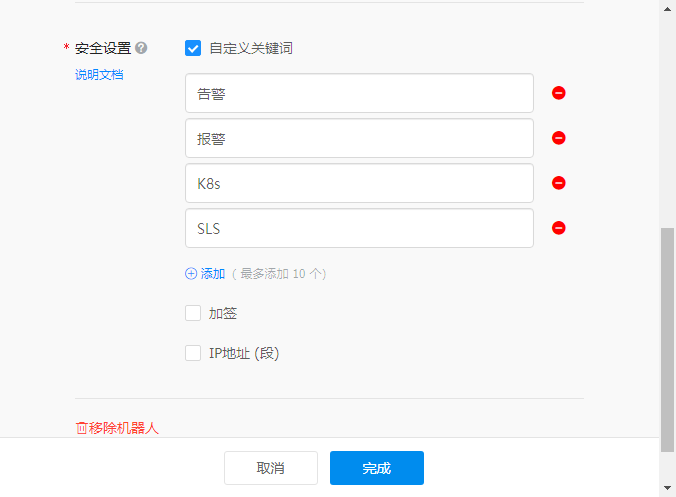
Task: Delete the 报警 keyword row
Action: coord(559,138)
